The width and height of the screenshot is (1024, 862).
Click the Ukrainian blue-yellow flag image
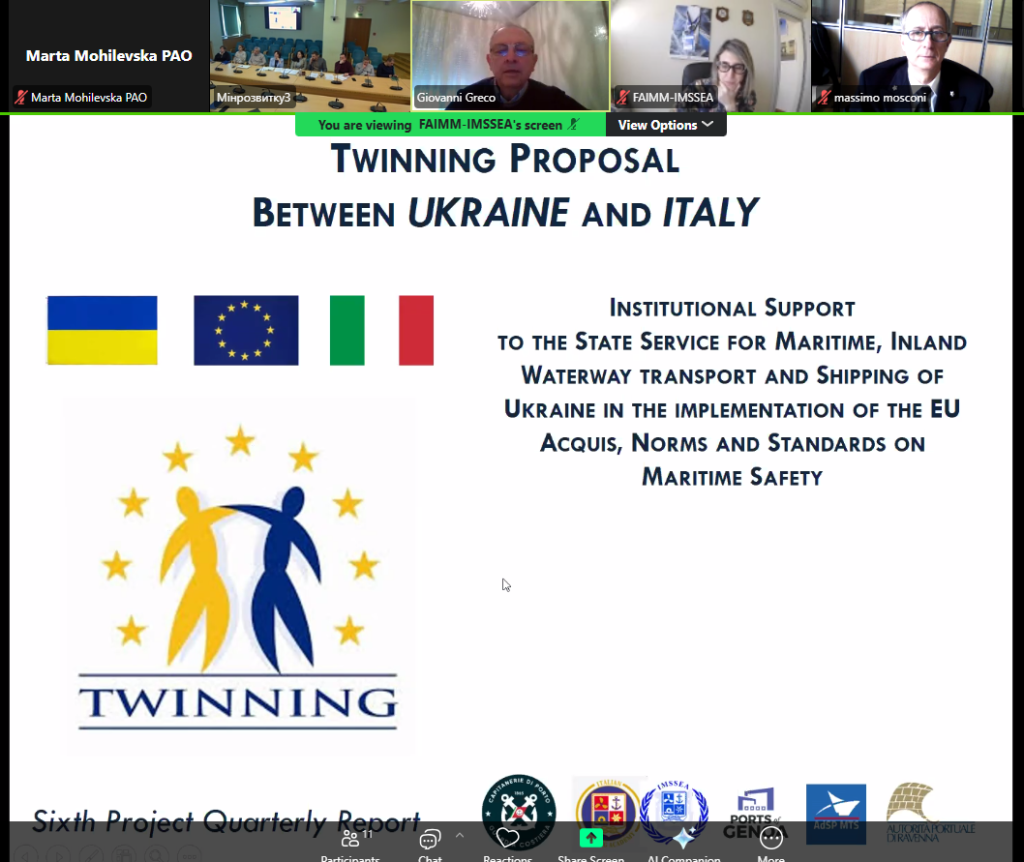(102, 330)
